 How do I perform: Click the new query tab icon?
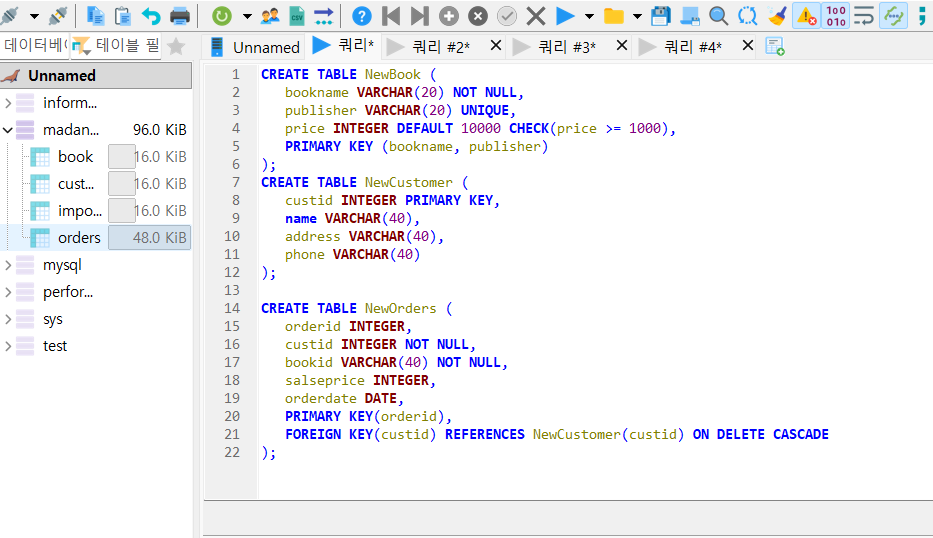(x=775, y=46)
